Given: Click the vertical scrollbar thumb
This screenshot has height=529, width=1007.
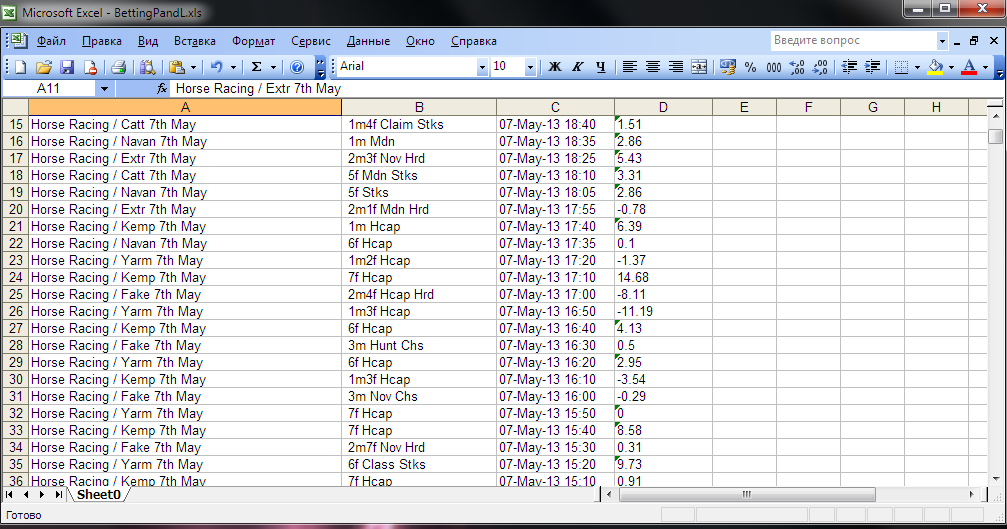Looking at the screenshot, I should pos(995,136).
